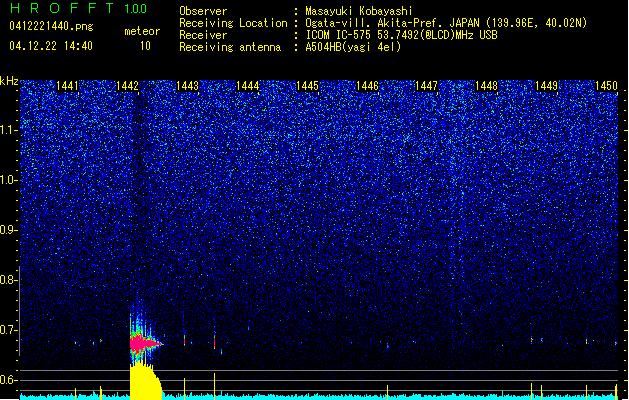Click the tall yellow spike after the 1443 marker

coord(215,386)
